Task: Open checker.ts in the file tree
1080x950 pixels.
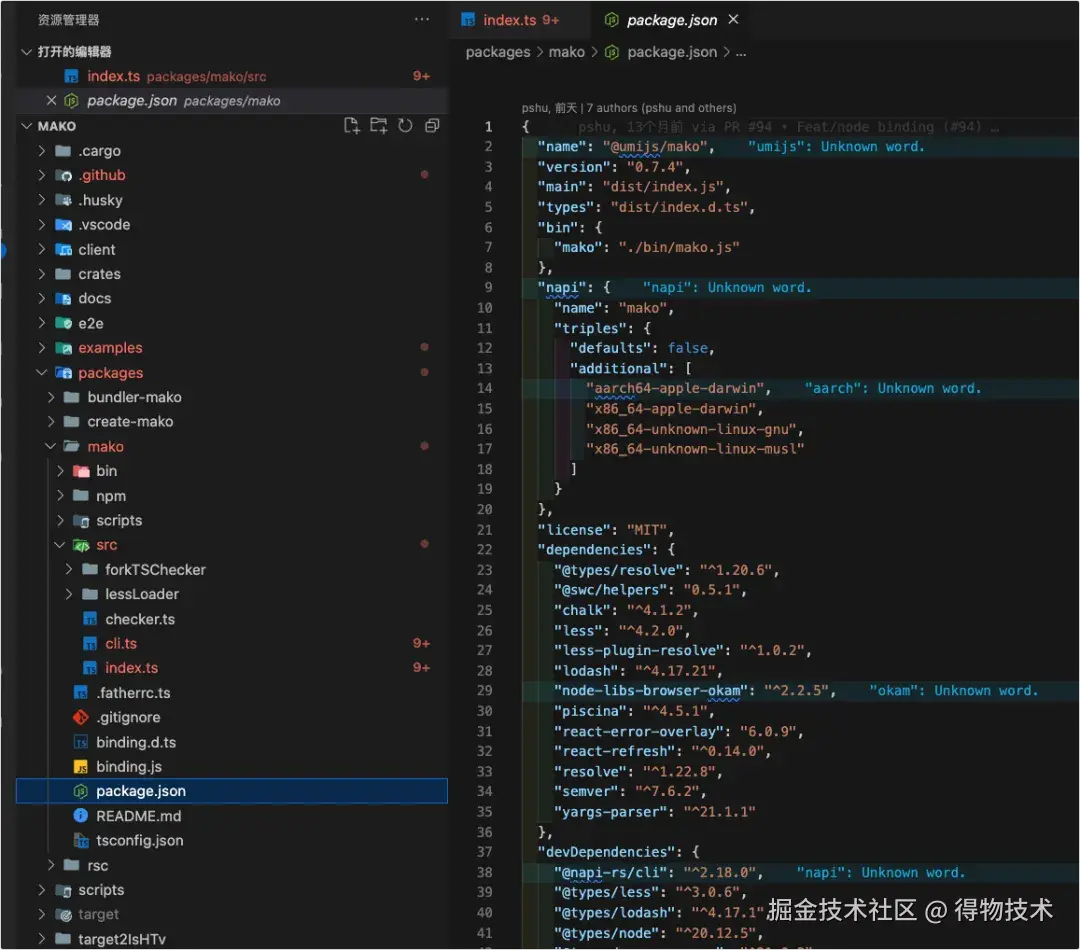Action: [x=140, y=619]
